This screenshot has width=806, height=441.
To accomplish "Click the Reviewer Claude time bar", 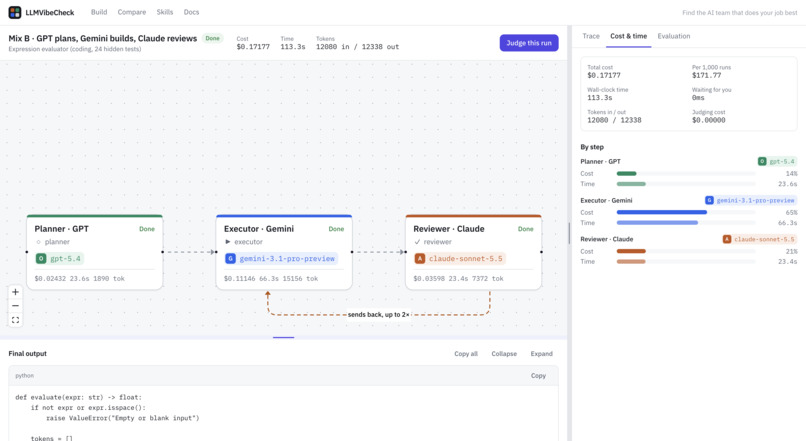I will 631,262.
